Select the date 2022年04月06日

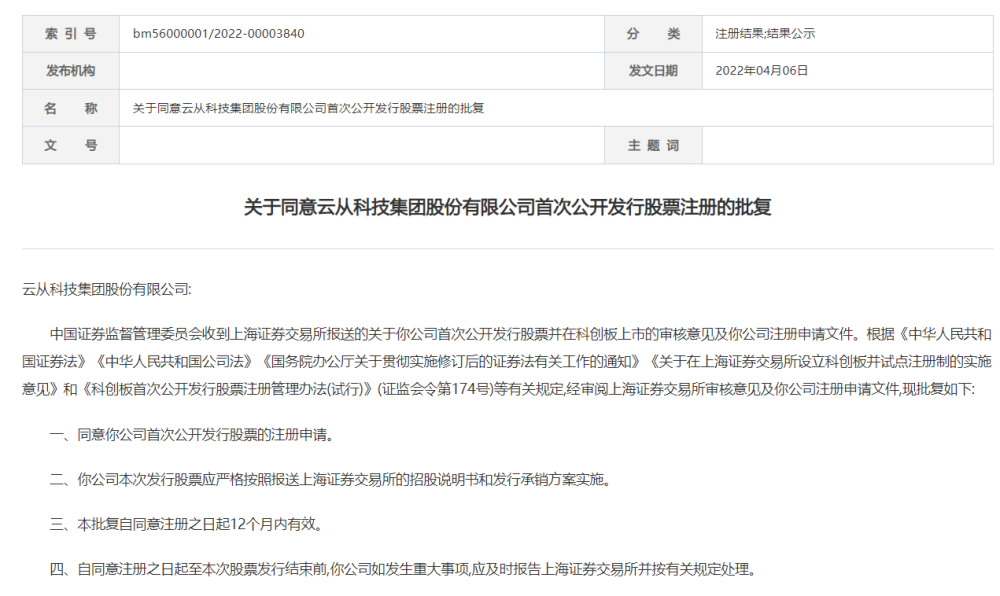761,71
